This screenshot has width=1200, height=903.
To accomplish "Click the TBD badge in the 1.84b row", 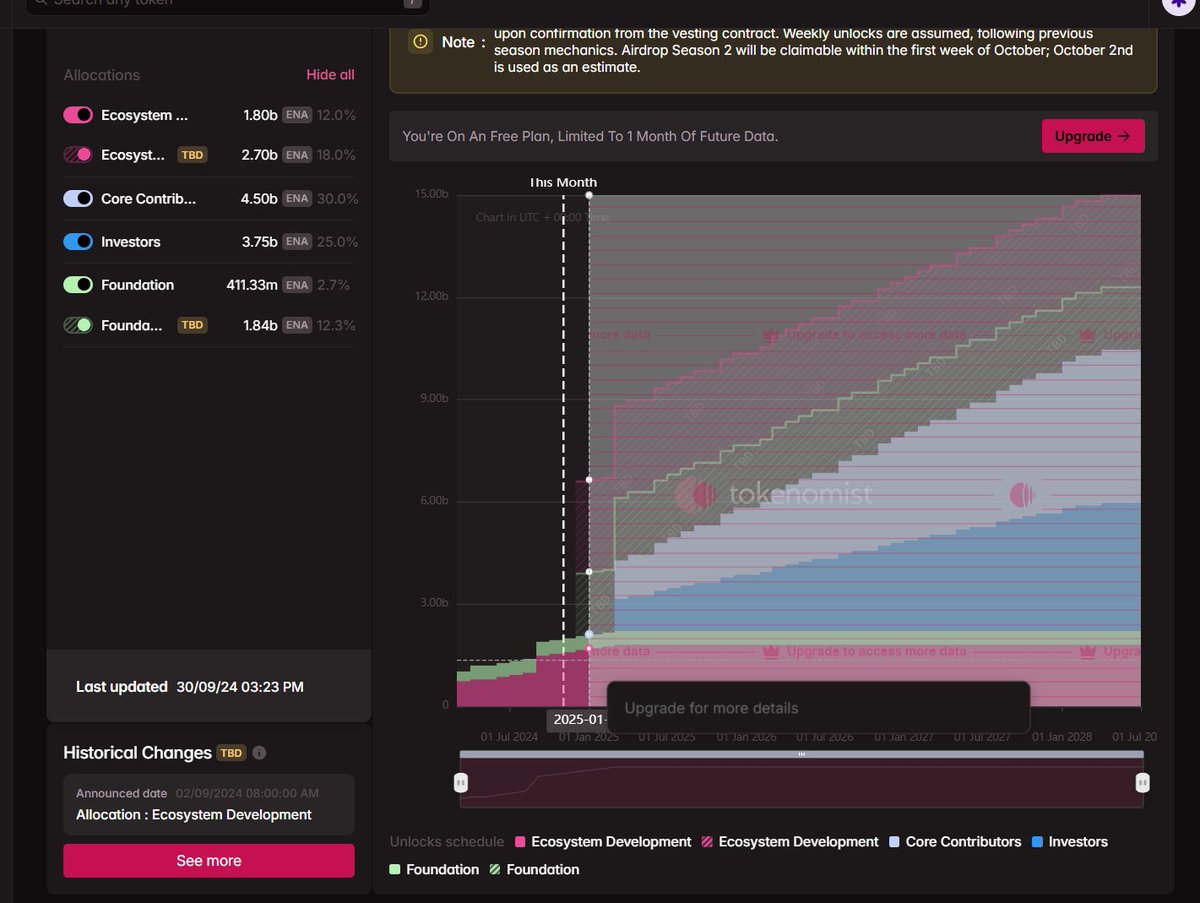I will click(x=192, y=325).
